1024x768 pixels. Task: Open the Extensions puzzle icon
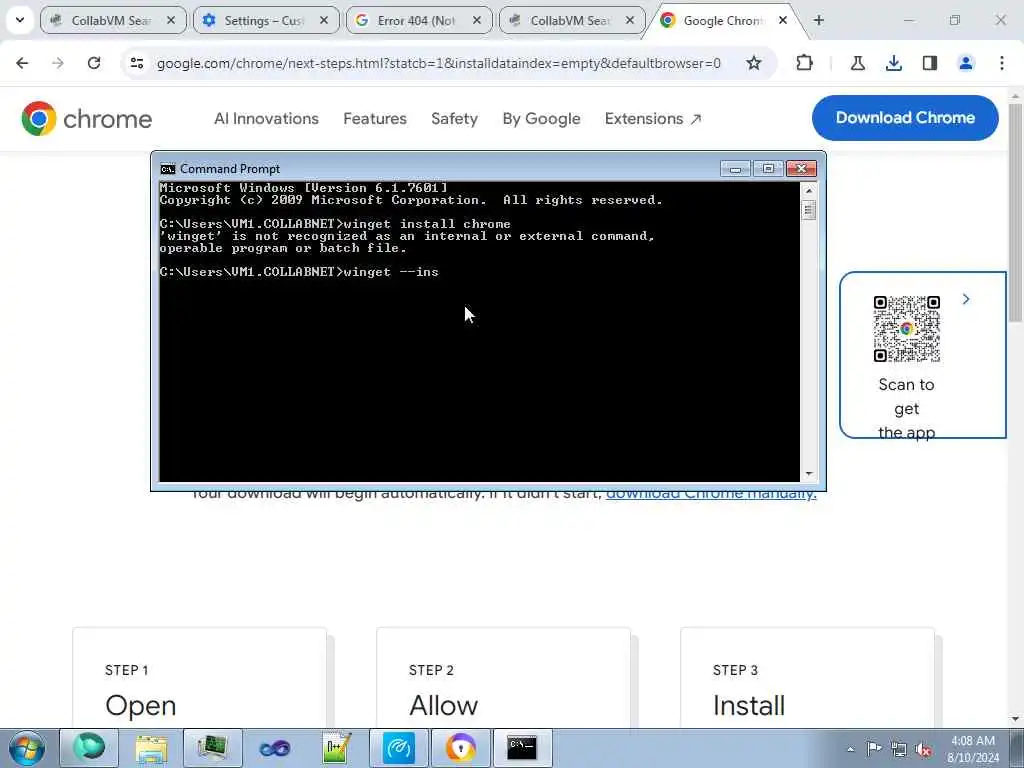coord(805,63)
